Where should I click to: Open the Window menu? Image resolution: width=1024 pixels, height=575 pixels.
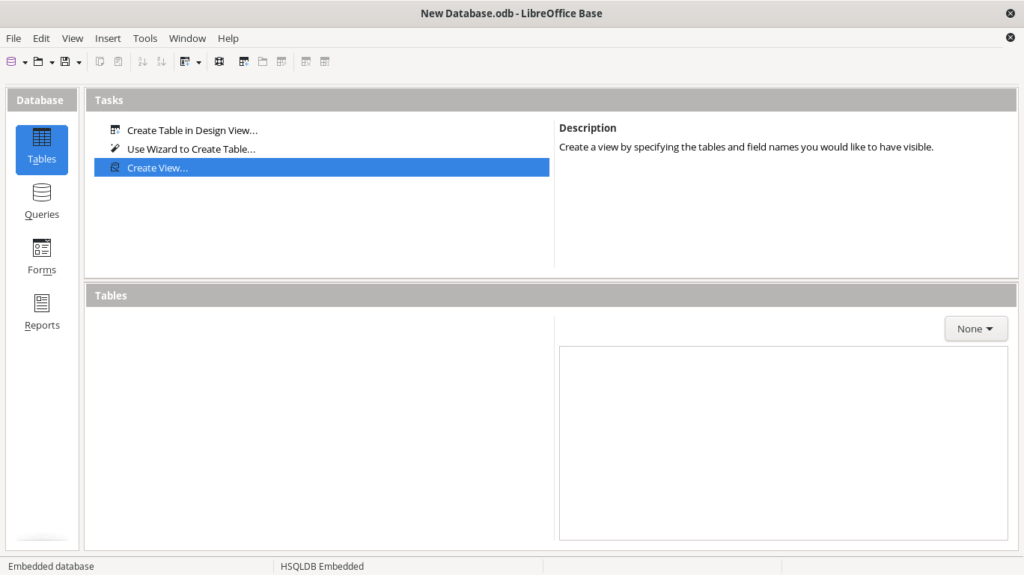click(187, 38)
